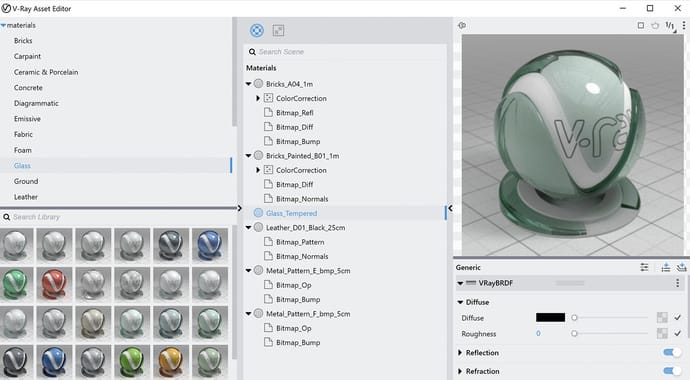Collapse the Bricks_A04_1m tree node
This screenshot has height=380, width=690.
(x=249, y=84)
